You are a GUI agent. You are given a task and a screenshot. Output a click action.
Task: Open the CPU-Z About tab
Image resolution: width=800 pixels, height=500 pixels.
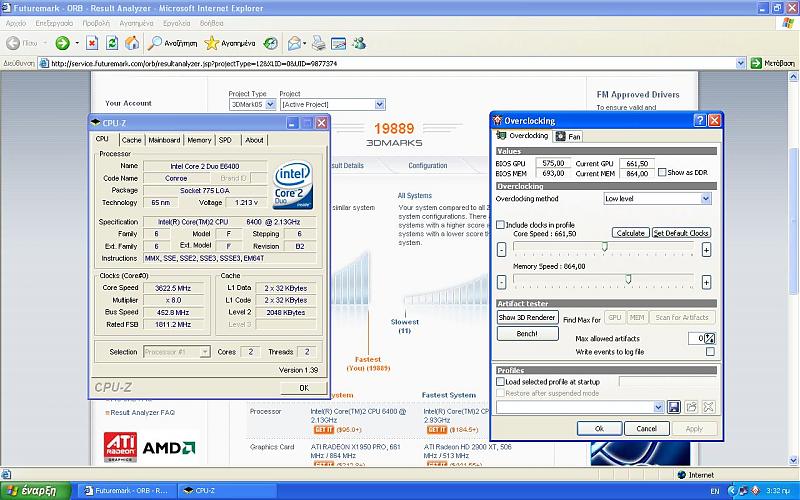coord(254,140)
